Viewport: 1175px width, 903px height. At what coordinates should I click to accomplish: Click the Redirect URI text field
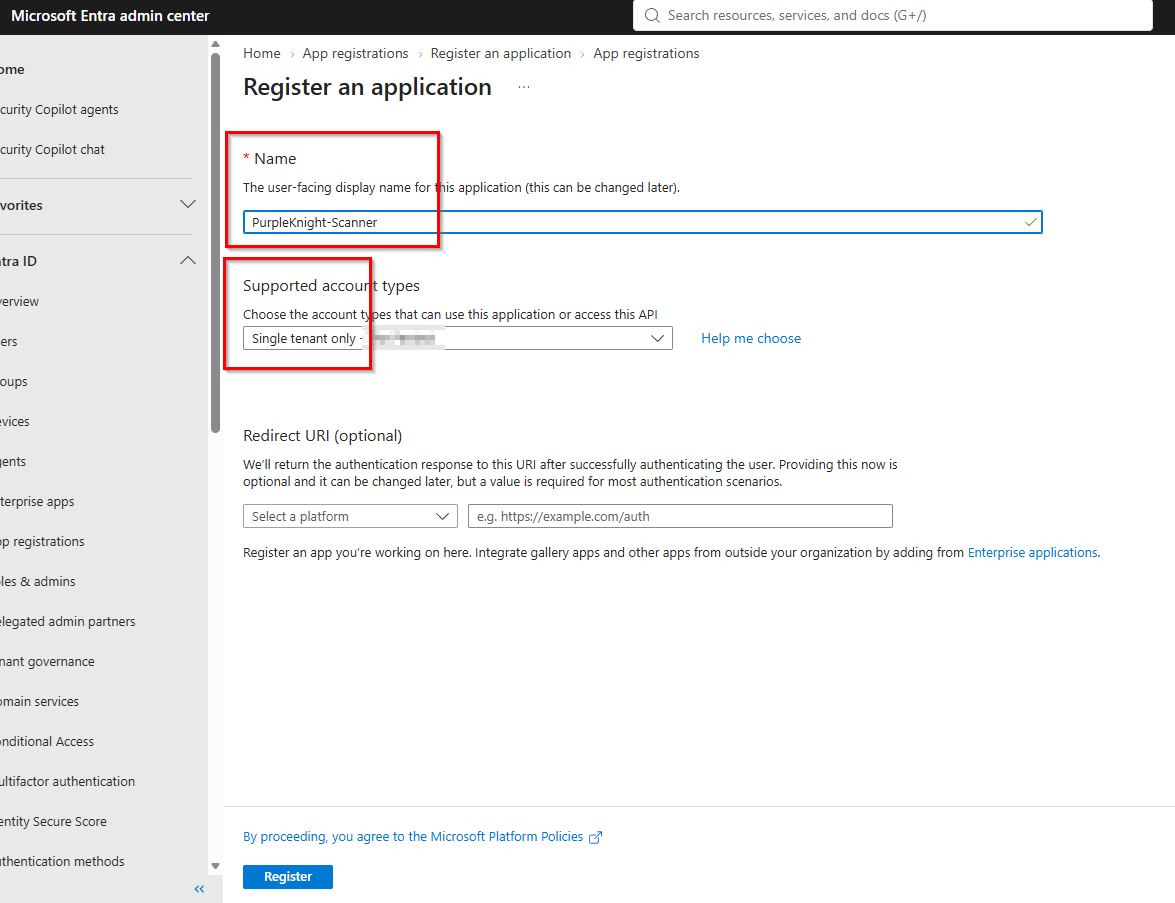(680, 516)
